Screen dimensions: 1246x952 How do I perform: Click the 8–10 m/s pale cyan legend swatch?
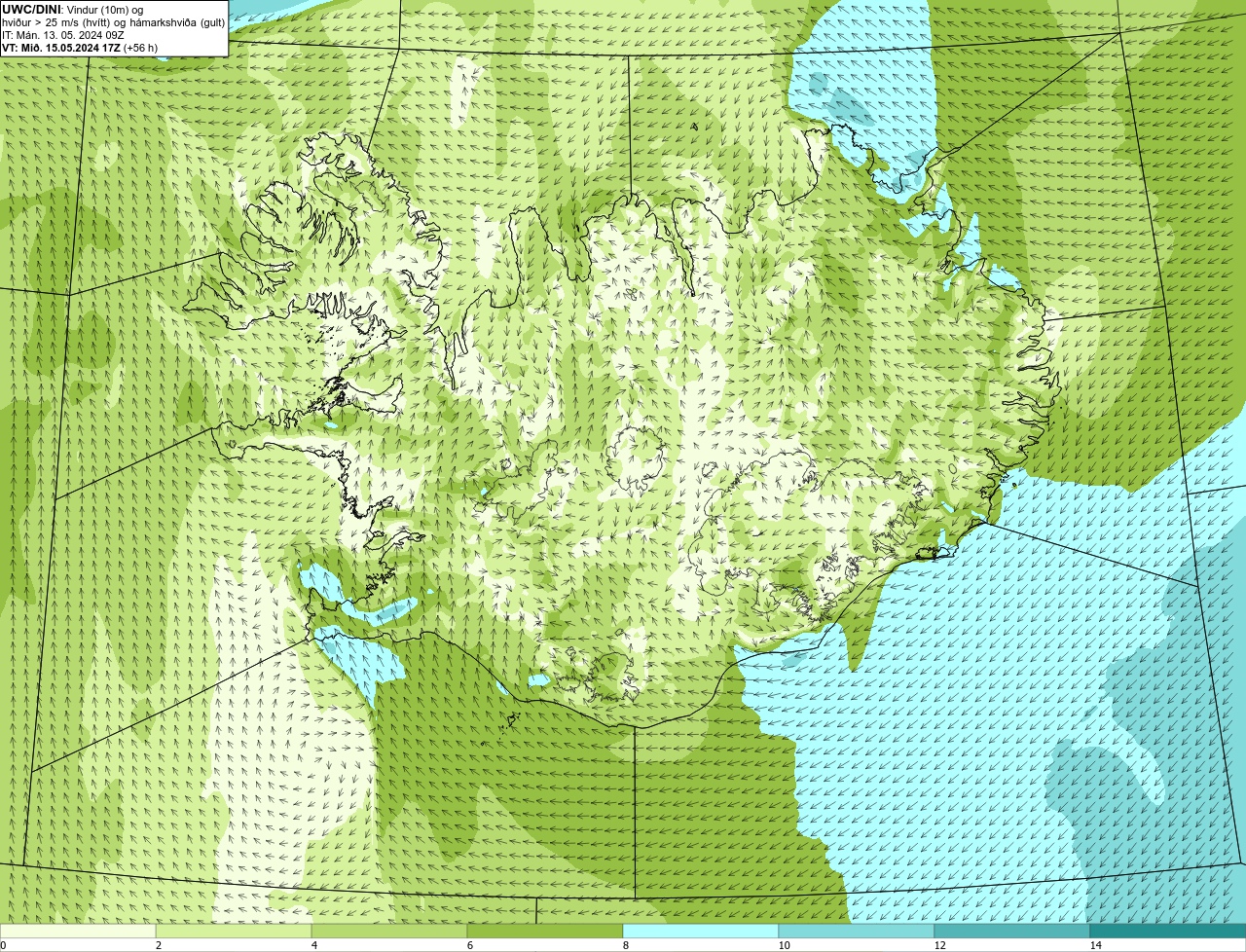pyautogui.click(x=701, y=931)
